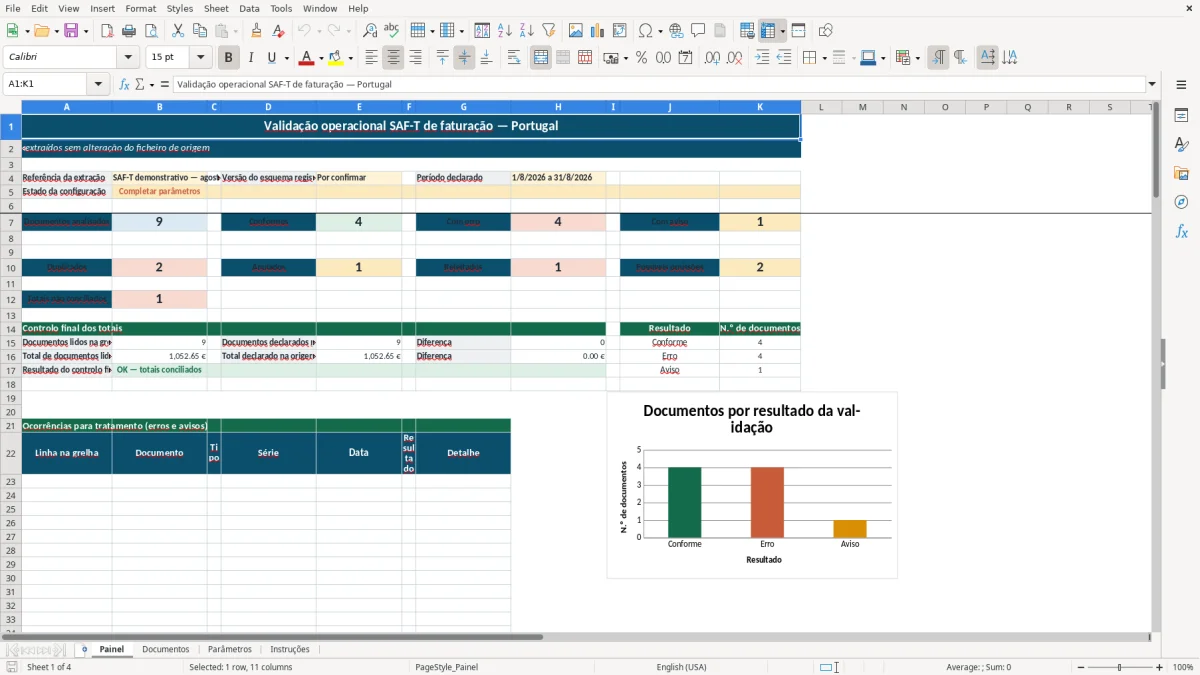
Task: Click Format as Date icon
Action: [x=686, y=58]
